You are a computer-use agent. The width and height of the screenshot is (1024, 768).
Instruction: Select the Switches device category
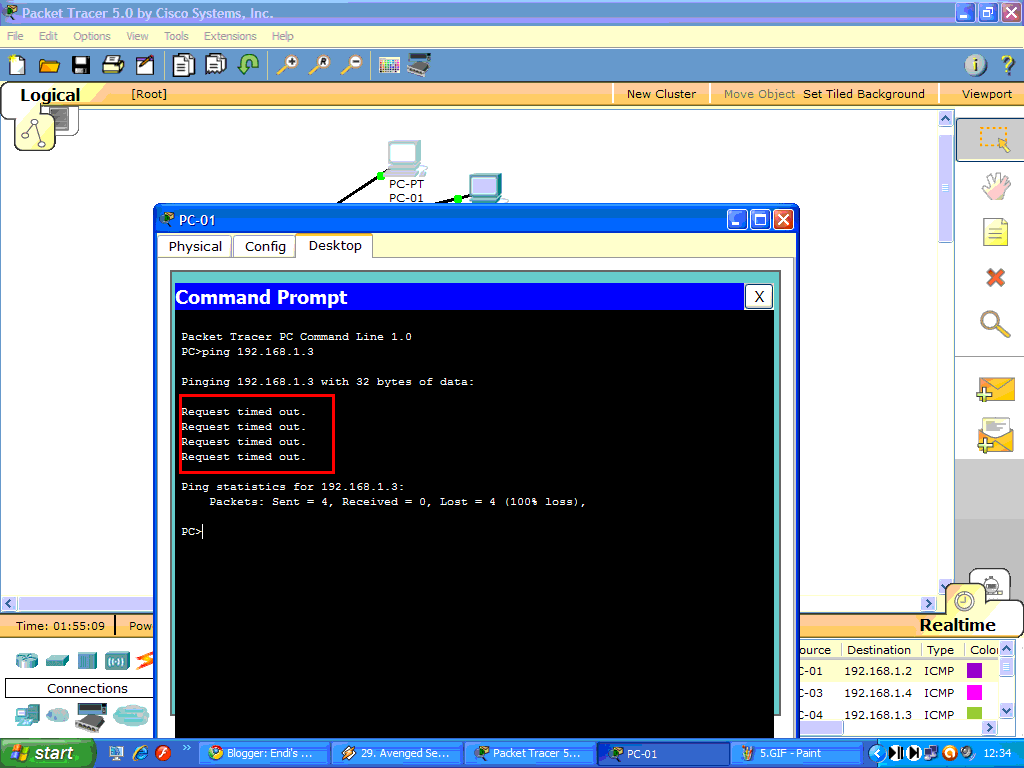(x=57, y=661)
